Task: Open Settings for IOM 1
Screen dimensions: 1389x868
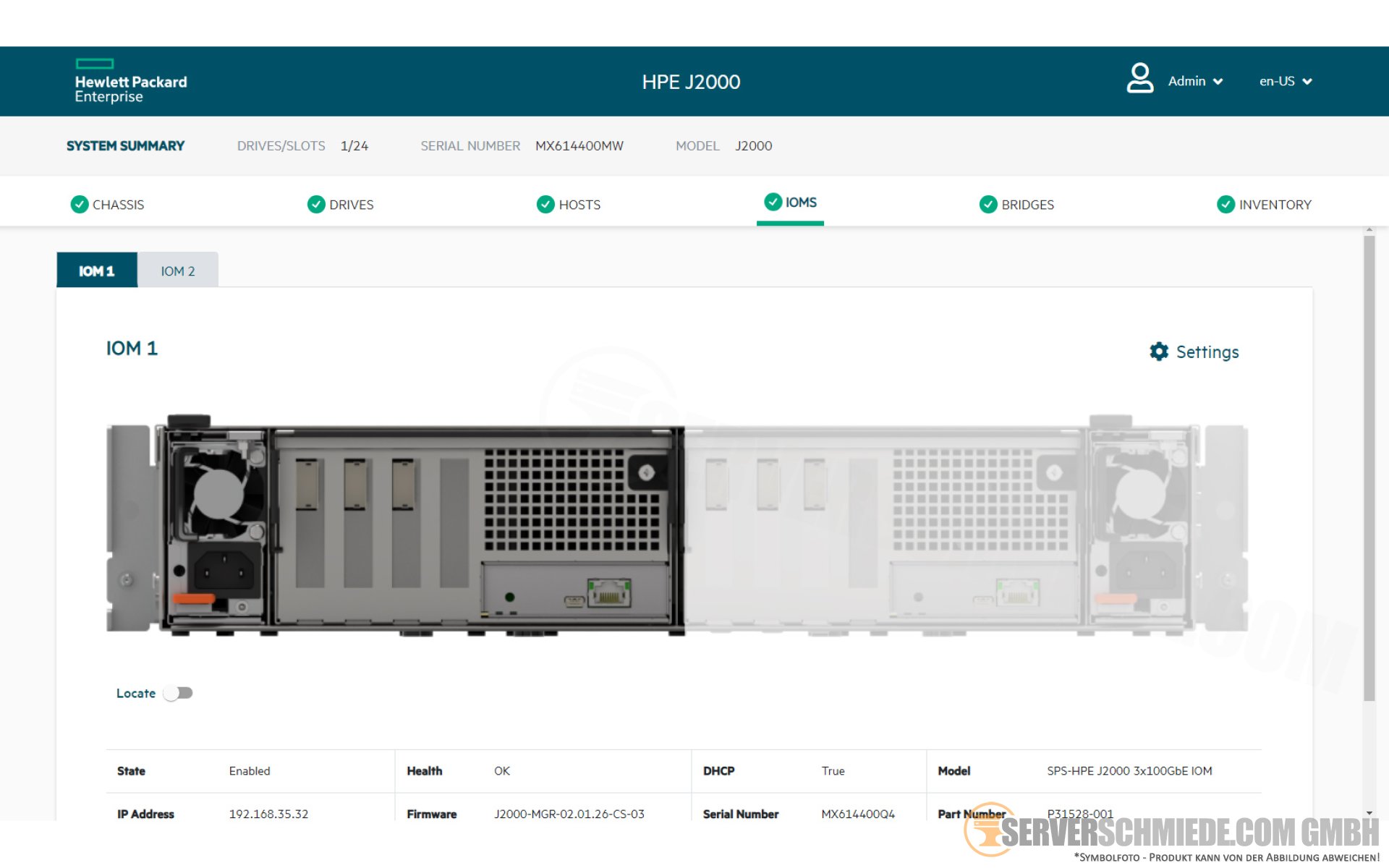Action: coord(1206,352)
